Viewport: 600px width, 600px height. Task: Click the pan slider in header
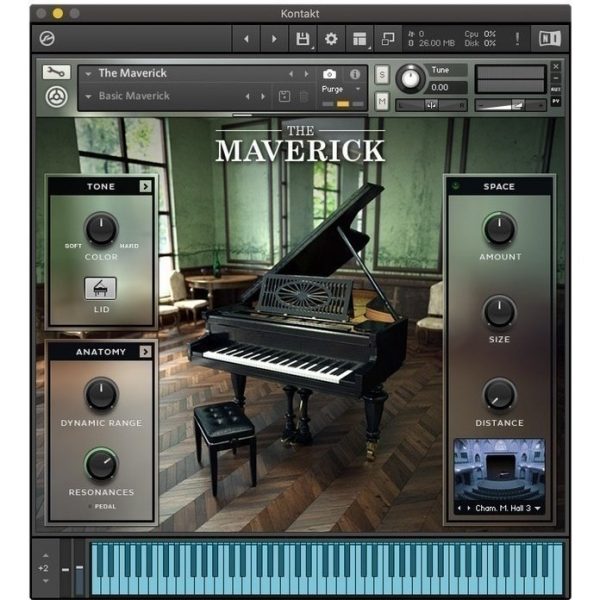(x=431, y=105)
